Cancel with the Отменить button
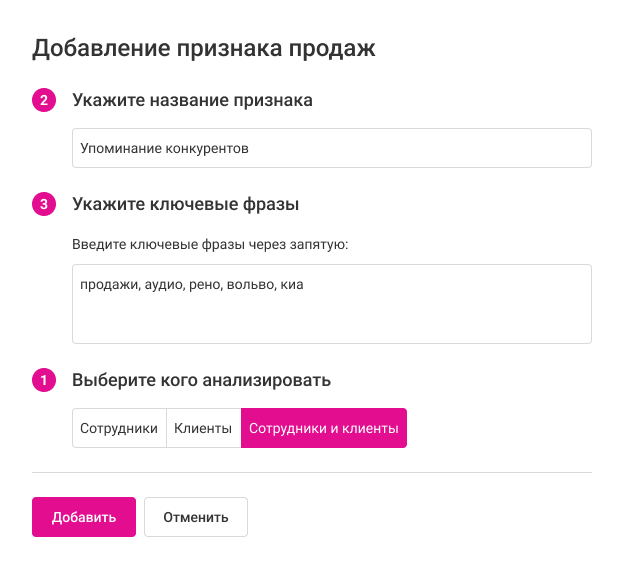The width and height of the screenshot is (624, 569). [196, 517]
